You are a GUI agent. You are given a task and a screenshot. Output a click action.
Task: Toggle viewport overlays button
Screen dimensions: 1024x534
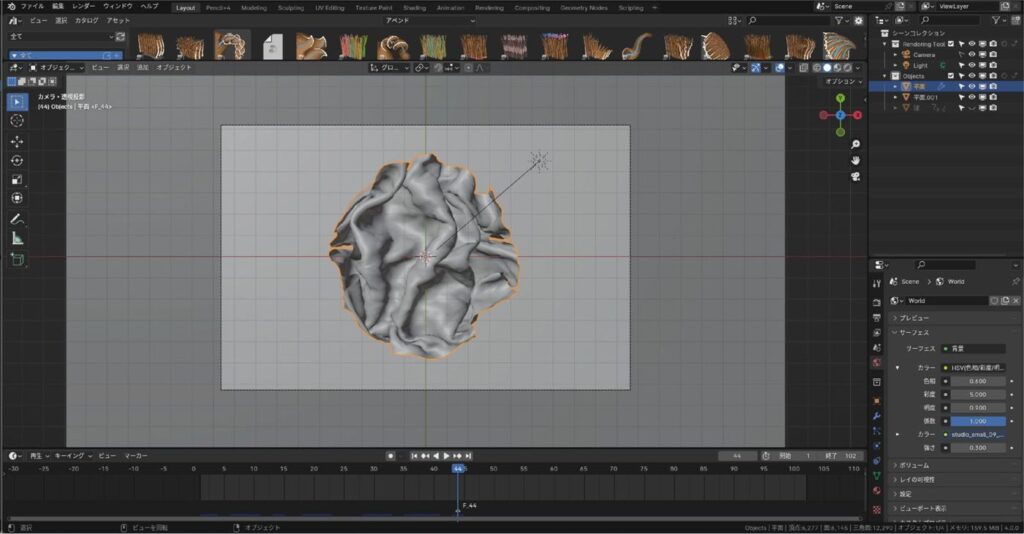pos(779,67)
